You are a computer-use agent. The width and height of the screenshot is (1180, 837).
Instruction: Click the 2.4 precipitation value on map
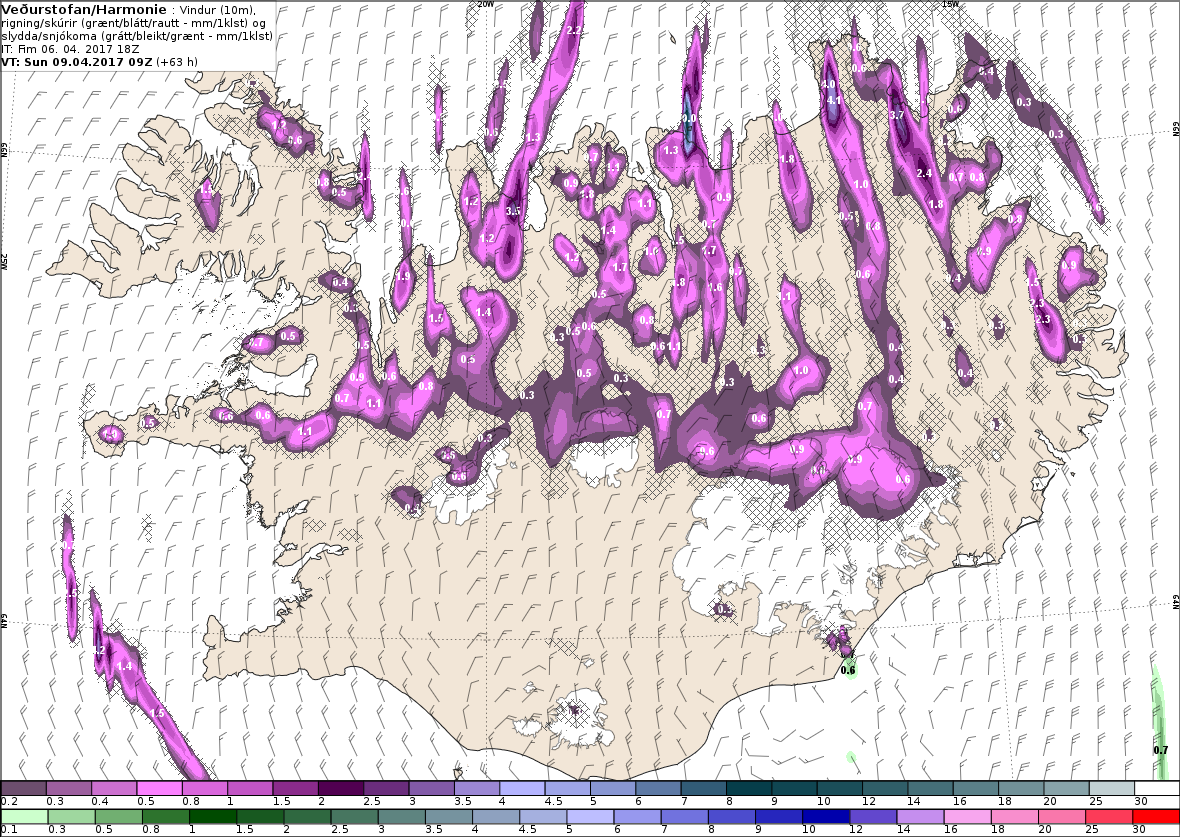(924, 173)
